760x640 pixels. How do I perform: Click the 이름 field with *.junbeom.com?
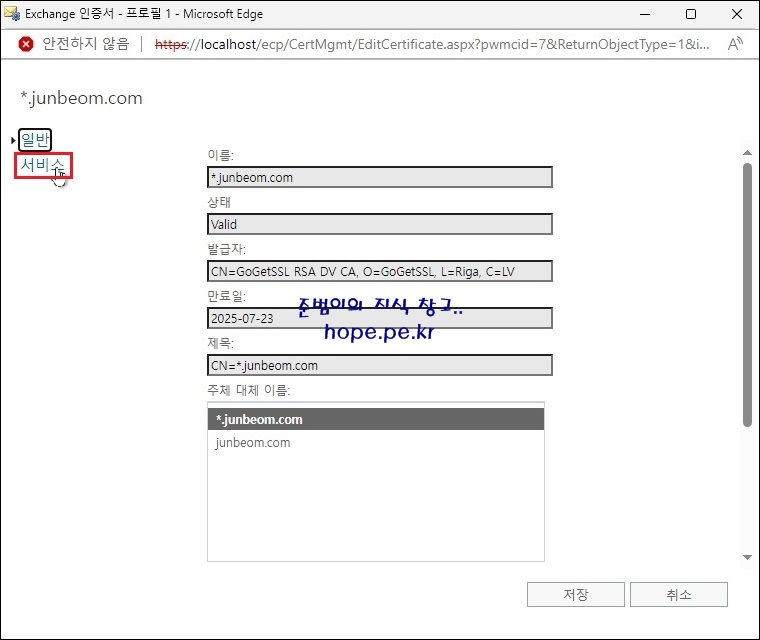[380, 177]
